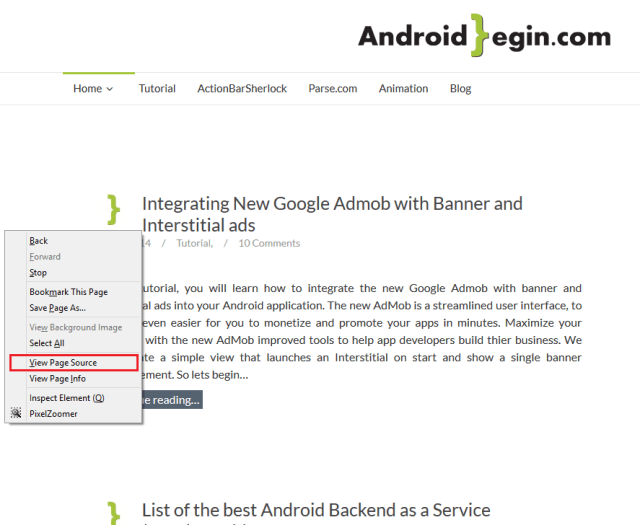Click the Tutorial category link under the title
Viewport: 640px width, 525px height.
point(194,243)
